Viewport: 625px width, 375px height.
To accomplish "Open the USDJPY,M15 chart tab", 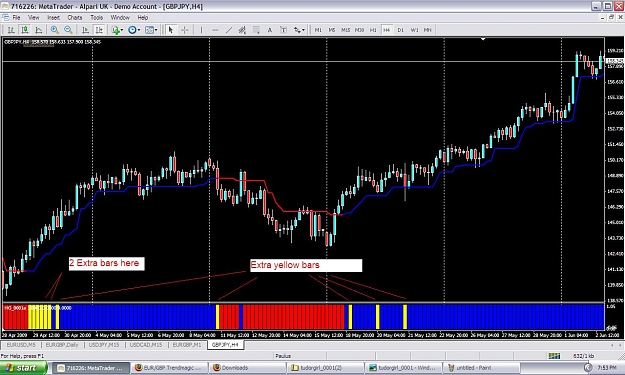I will click(x=104, y=345).
